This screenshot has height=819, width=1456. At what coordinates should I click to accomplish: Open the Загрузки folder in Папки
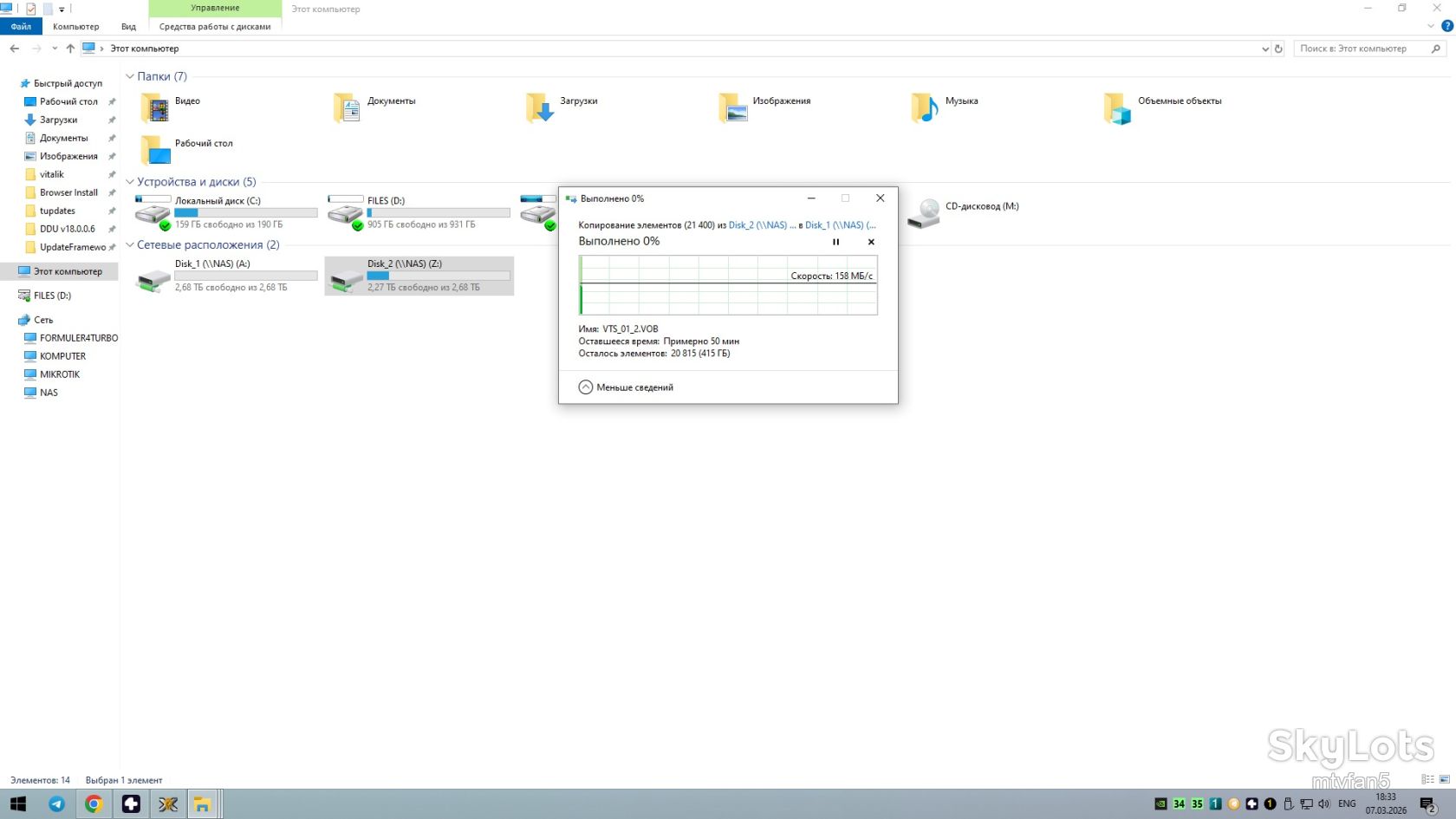point(562,108)
